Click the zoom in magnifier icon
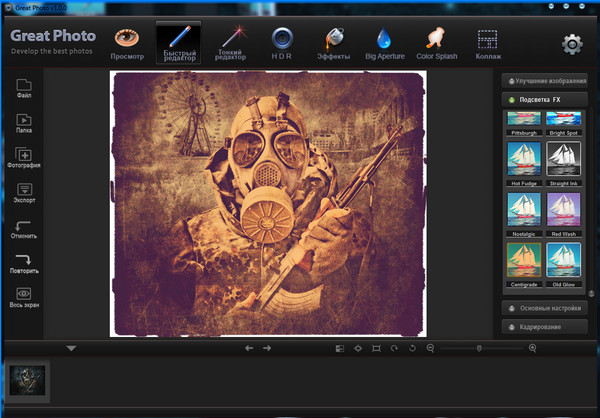The image size is (600, 418). [x=532, y=348]
